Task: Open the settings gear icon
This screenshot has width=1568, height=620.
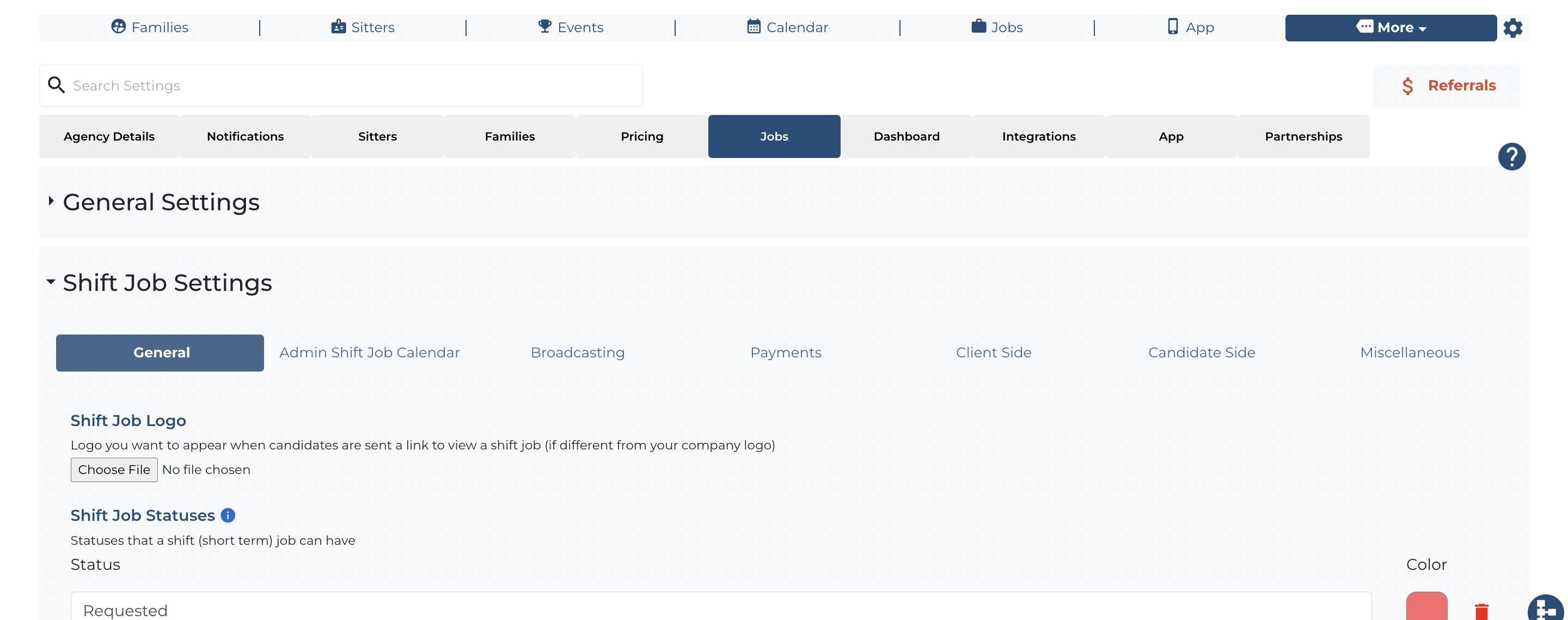Action: pos(1512,28)
